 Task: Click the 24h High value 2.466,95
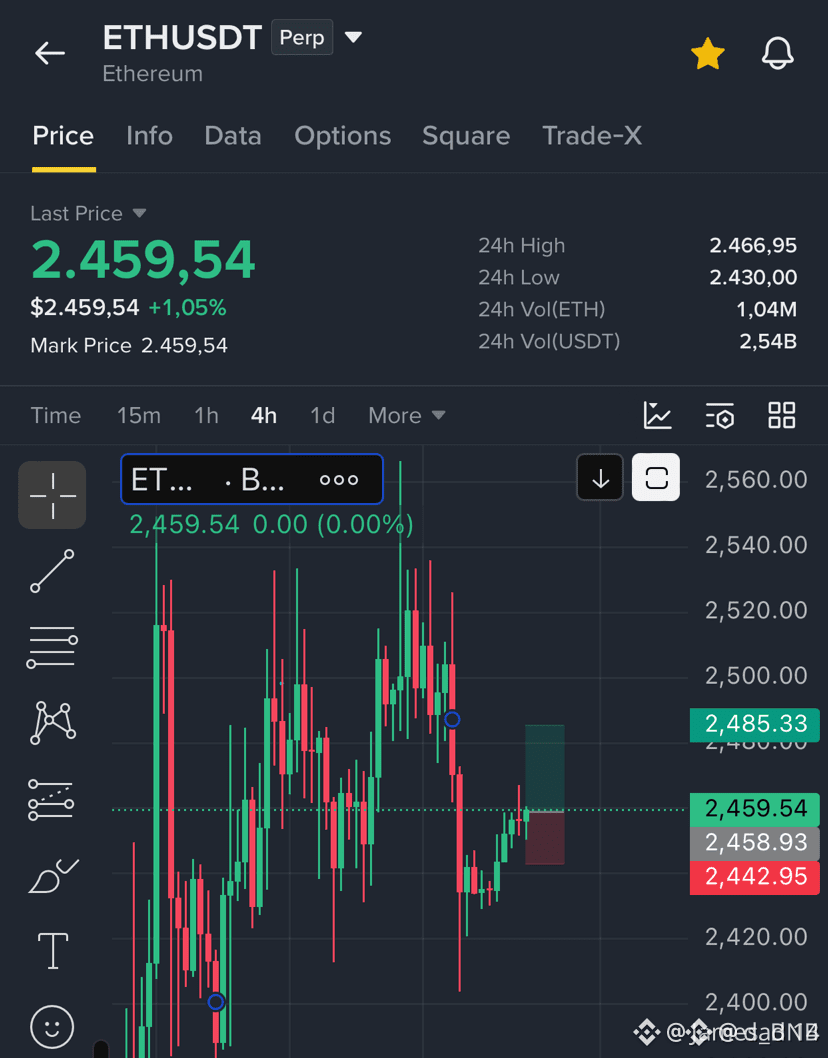(x=753, y=246)
